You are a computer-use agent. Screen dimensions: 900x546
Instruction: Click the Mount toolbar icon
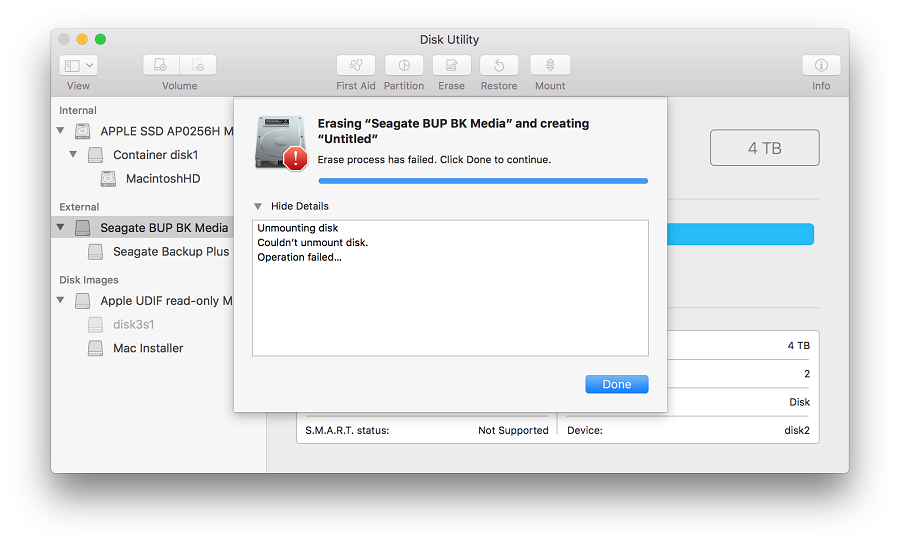[x=550, y=65]
